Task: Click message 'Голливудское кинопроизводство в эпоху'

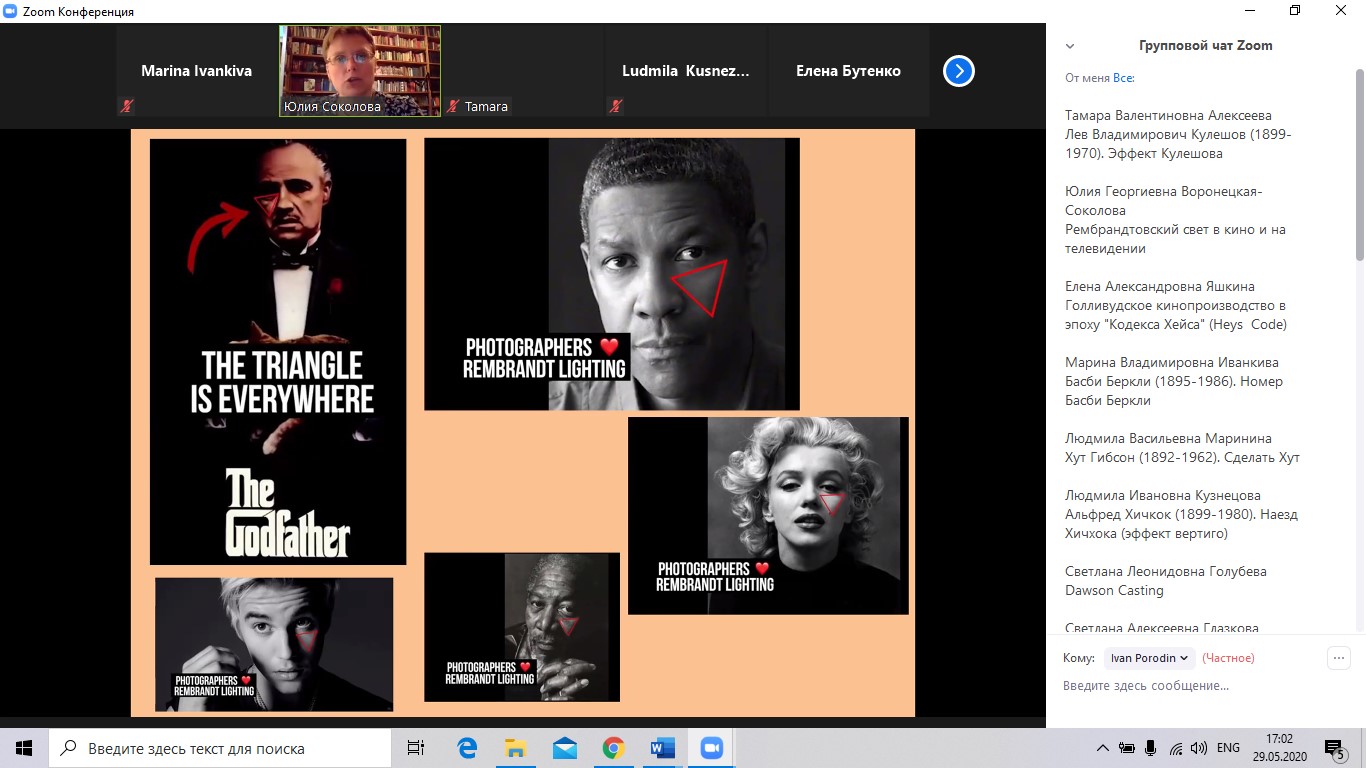Action: (x=1176, y=315)
